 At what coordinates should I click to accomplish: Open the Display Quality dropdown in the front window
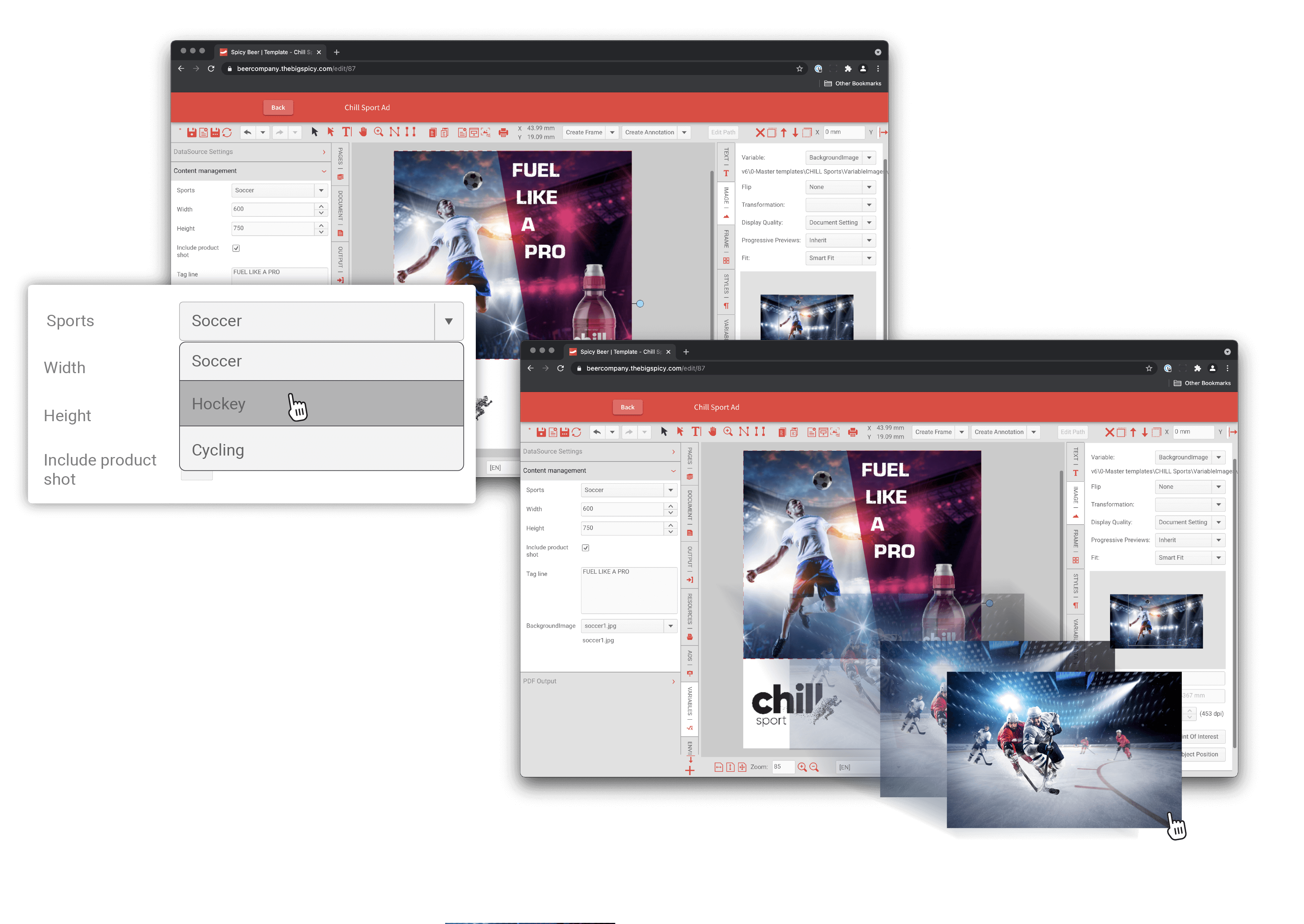pos(1190,522)
